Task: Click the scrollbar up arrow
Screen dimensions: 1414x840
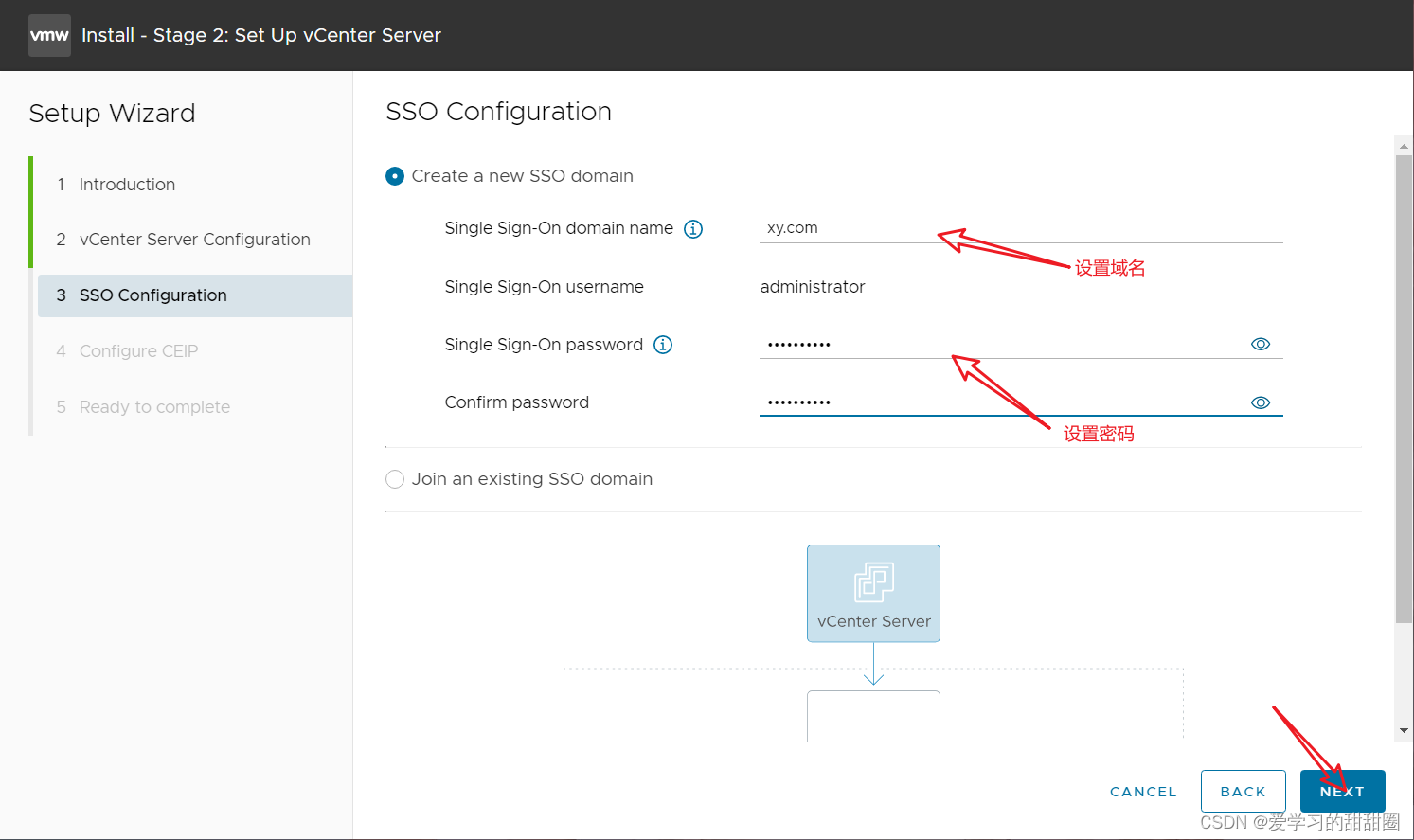Action: pyautogui.click(x=1404, y=146)
